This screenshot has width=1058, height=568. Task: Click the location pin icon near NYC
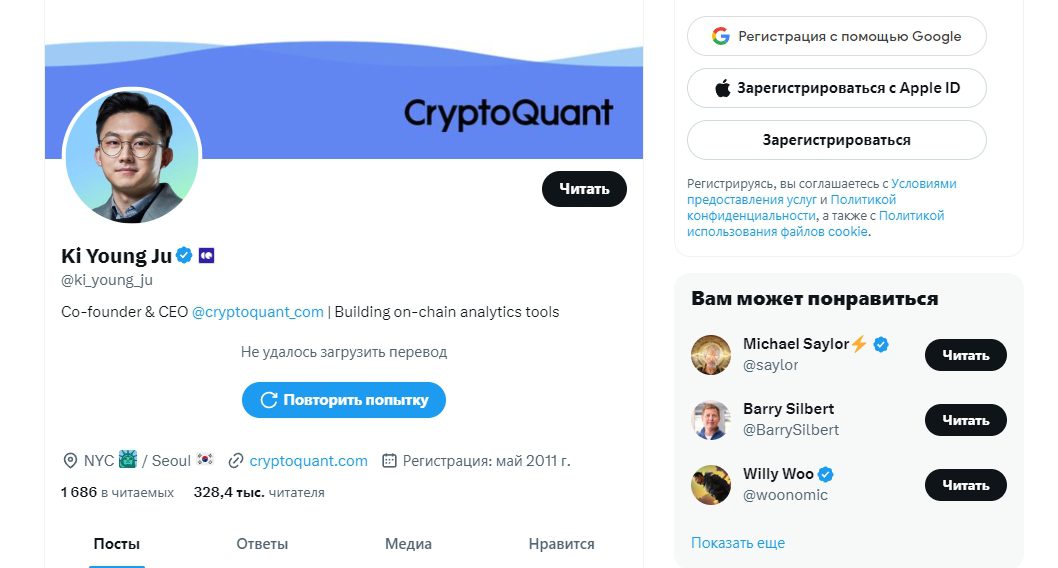(70, 461)
